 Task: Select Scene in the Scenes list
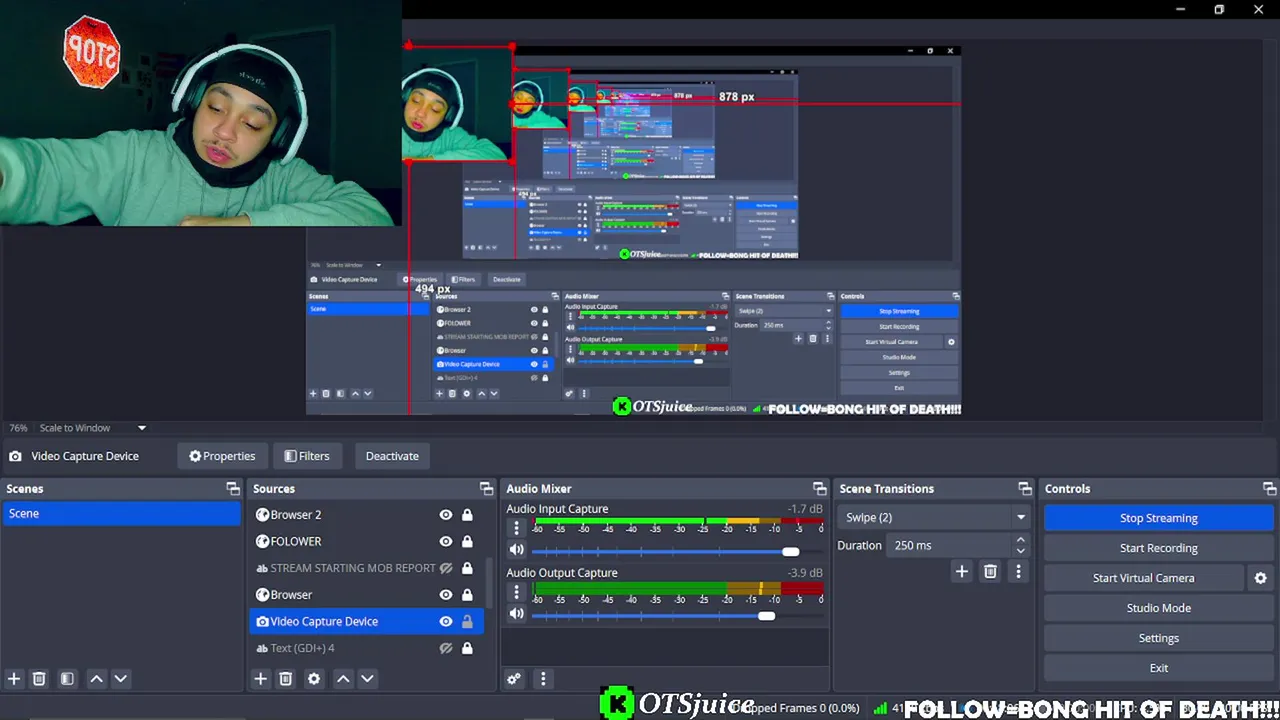click(121, 514)
